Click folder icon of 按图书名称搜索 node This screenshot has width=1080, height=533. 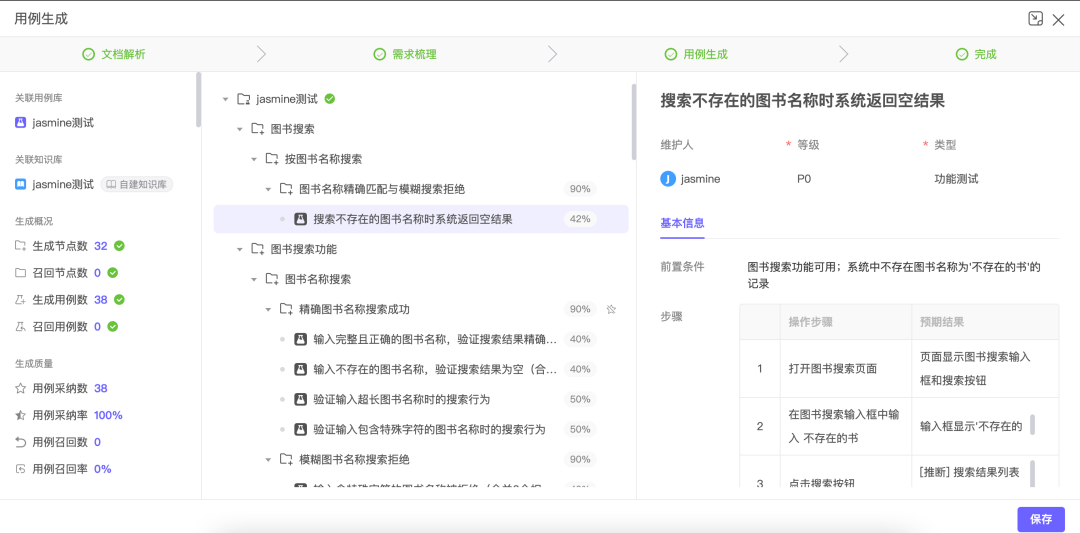(272, 159)
